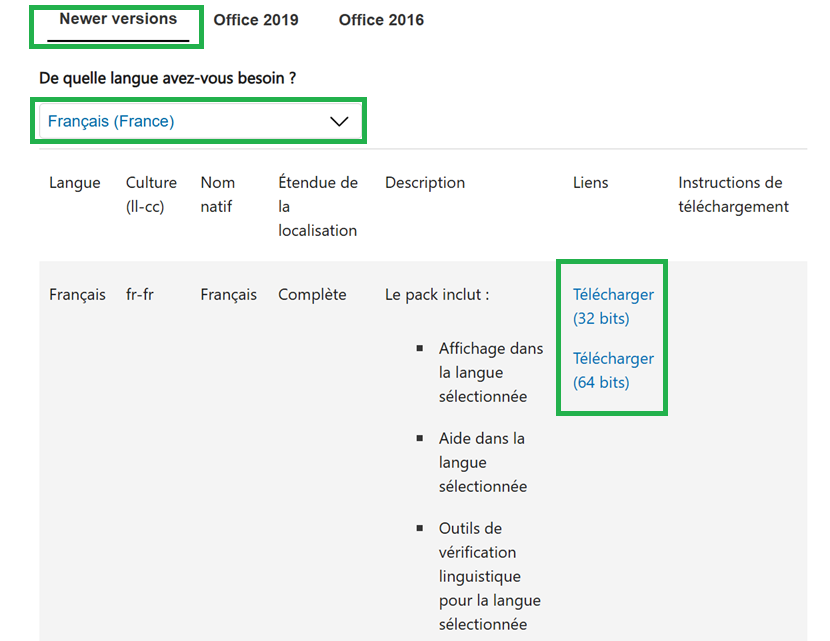Click the 'Le pack inclut :' text
Viewport: 830px width, 641px height.
[437, 294]
